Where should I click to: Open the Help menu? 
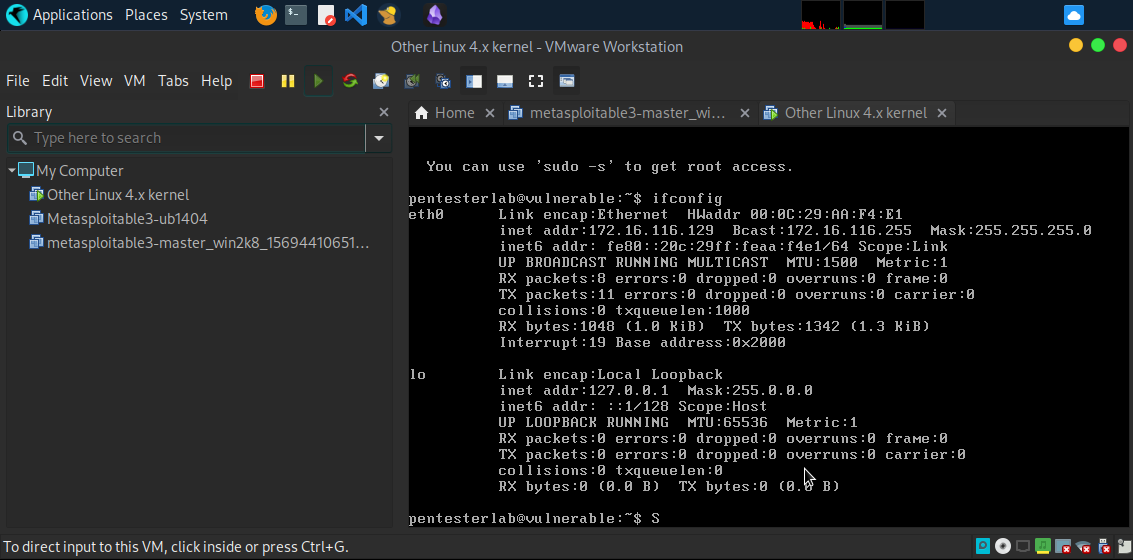pos(217,81)
